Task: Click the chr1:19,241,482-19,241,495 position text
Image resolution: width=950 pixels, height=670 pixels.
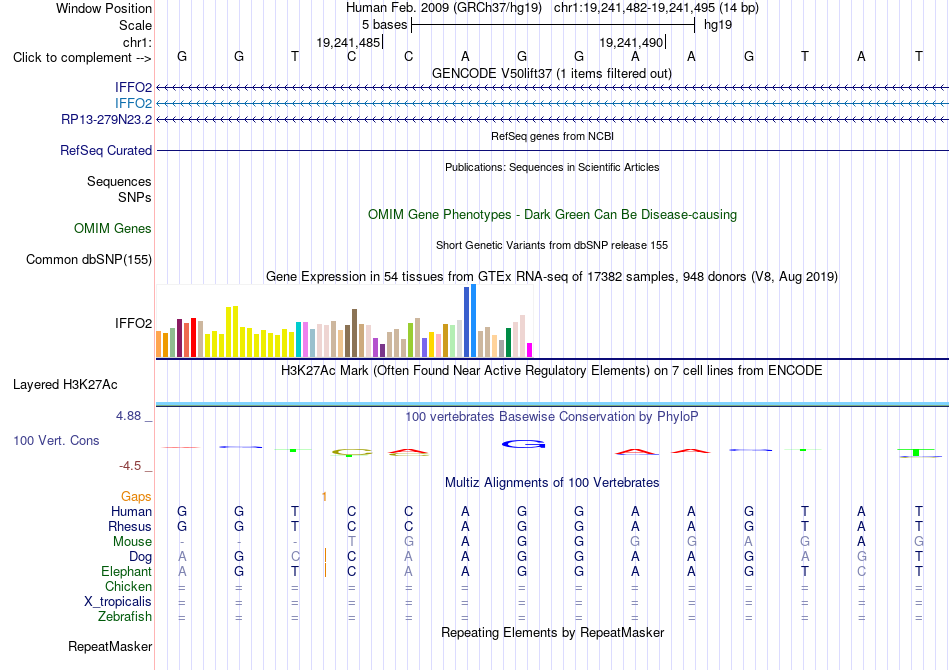Action: coord(634,8)
